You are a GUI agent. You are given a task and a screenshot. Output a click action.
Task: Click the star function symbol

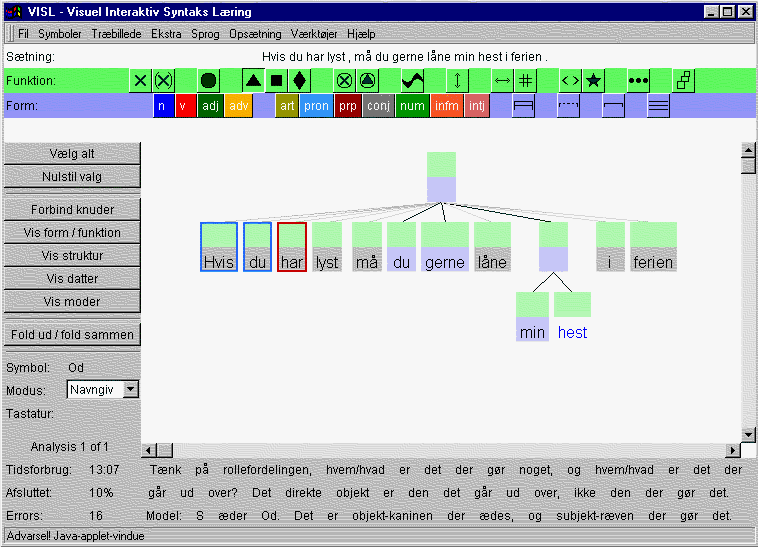tap(593, 81)
